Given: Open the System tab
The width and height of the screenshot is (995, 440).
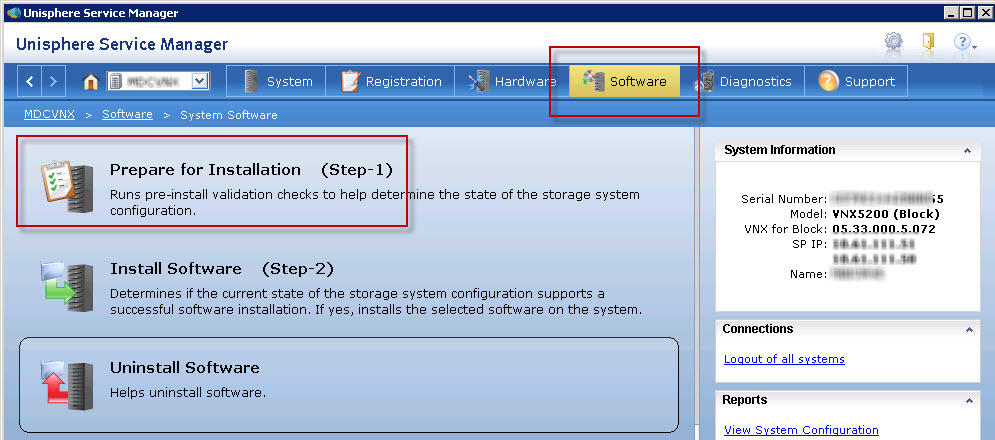Looking at the screenshot, I should point(278,81).
